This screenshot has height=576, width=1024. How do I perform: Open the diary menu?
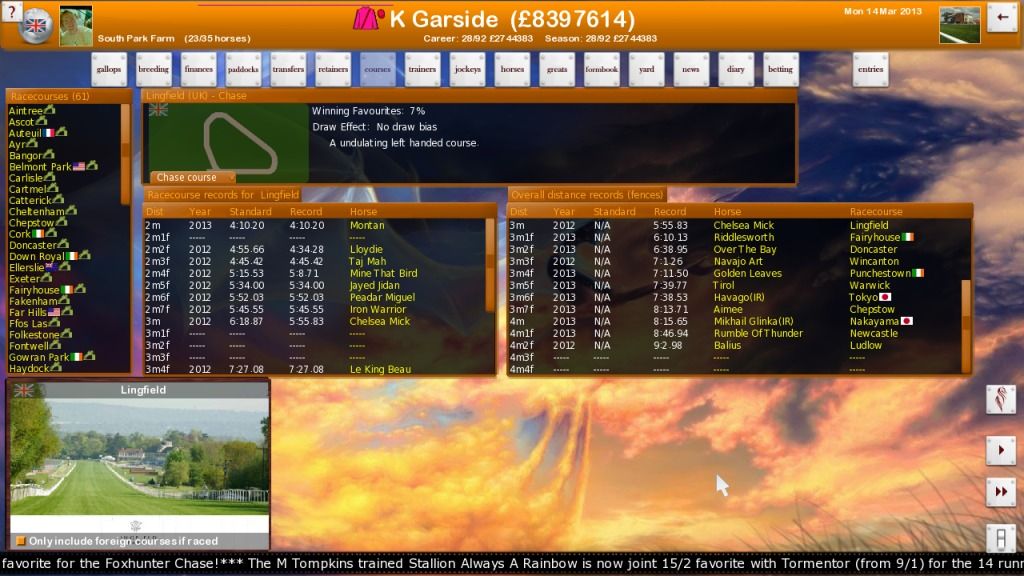tap(736, 69)
